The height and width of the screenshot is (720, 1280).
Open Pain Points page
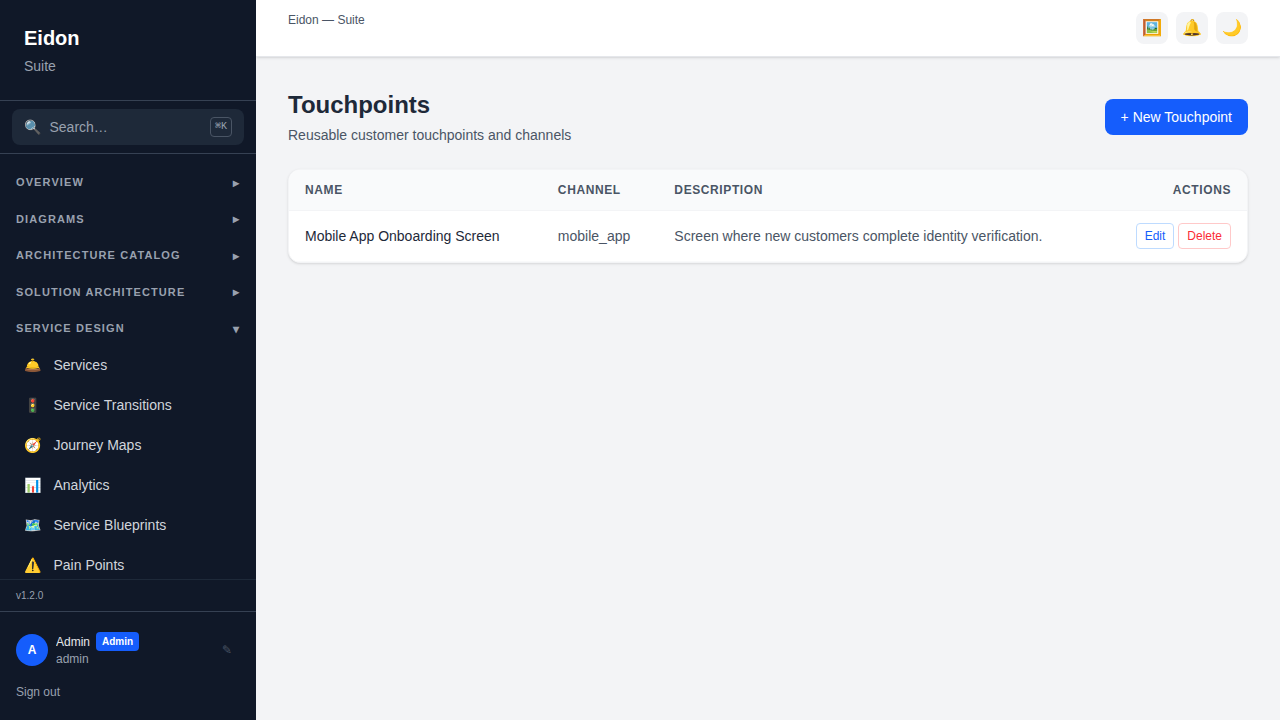pyautogui.click(x=128, y=565)
